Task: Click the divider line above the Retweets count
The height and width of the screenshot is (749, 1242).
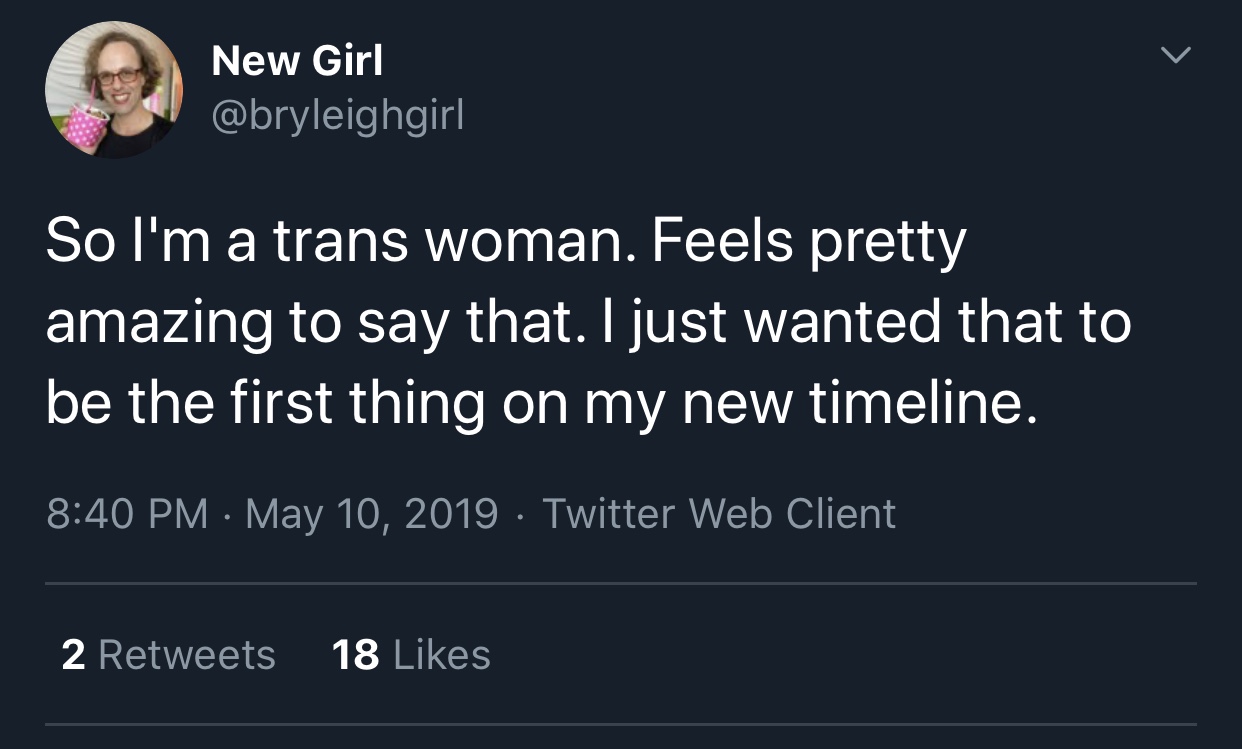Action: 621,583
